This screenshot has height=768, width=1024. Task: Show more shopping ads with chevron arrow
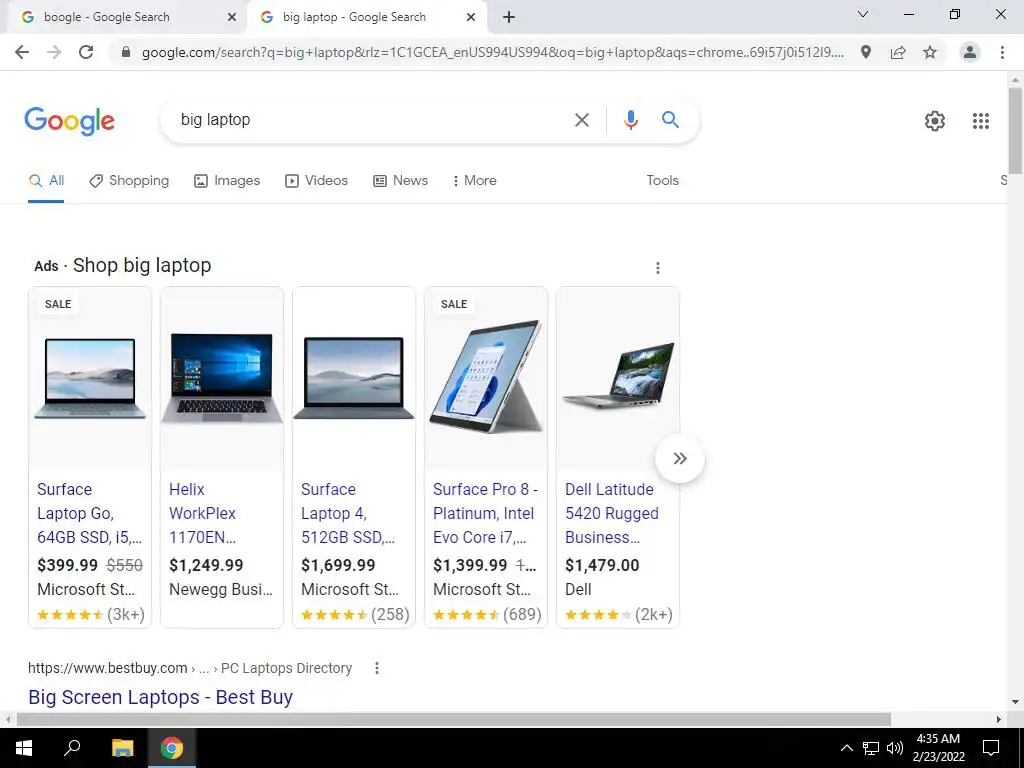pyautogui.click(x=680, y=458)
